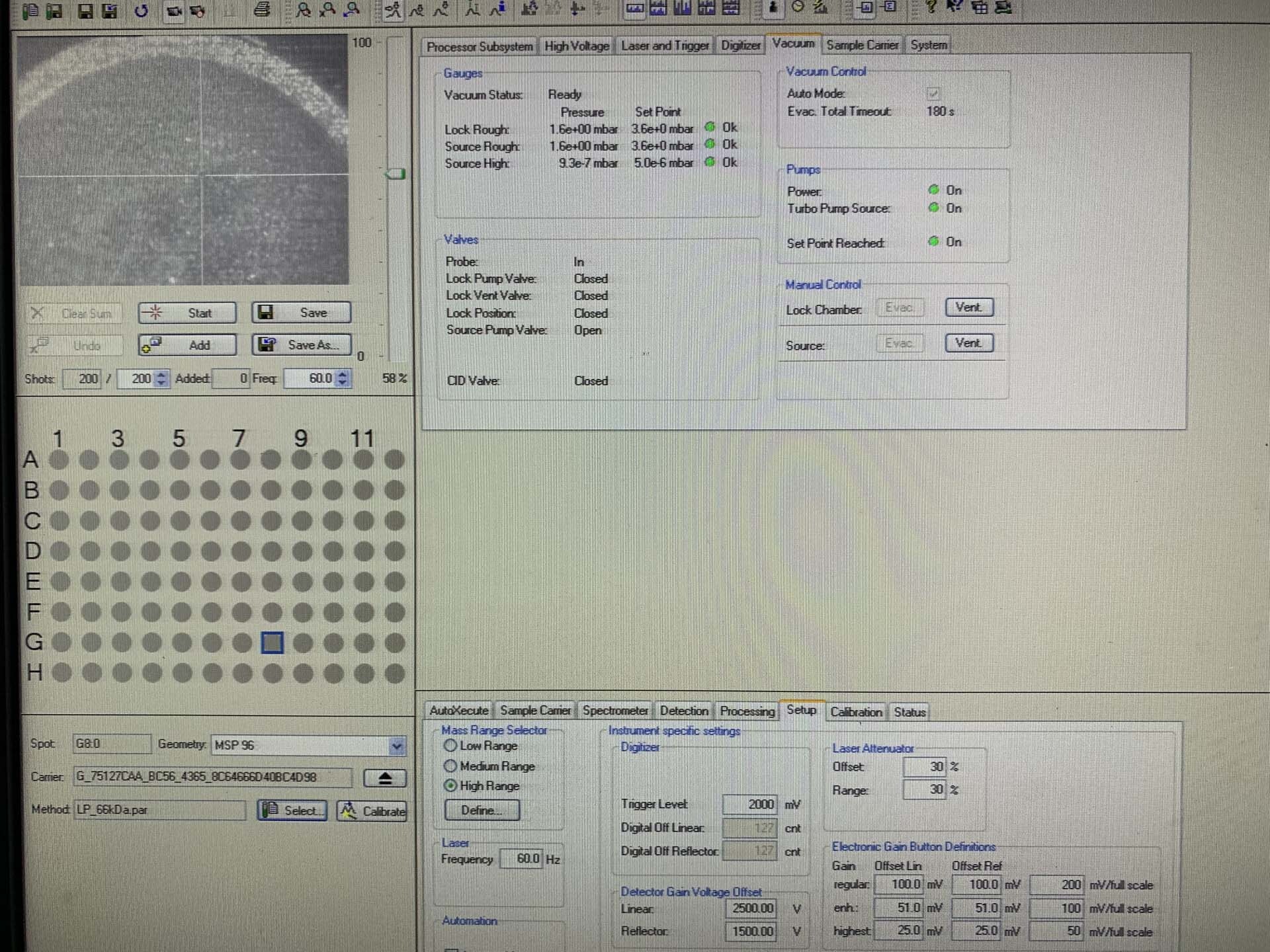This screenshot has height=952, width=1270.
Task: Click the rightmost blue spectrum layout icon
Action: coord(731,7)
